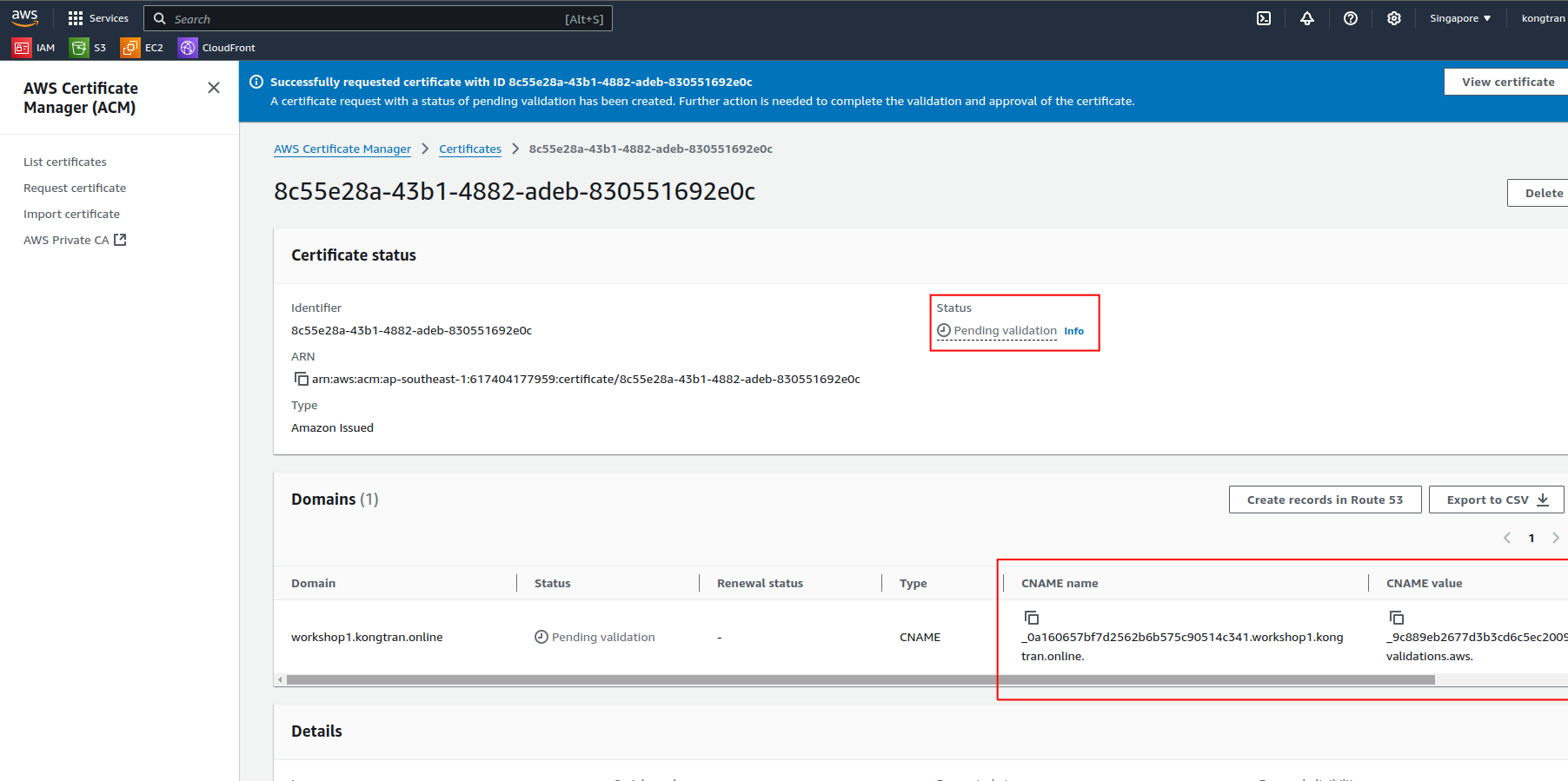Click the Info link beside Pending validation
The height and width of the screenshot is (781, 1568).
point(1074,331)
